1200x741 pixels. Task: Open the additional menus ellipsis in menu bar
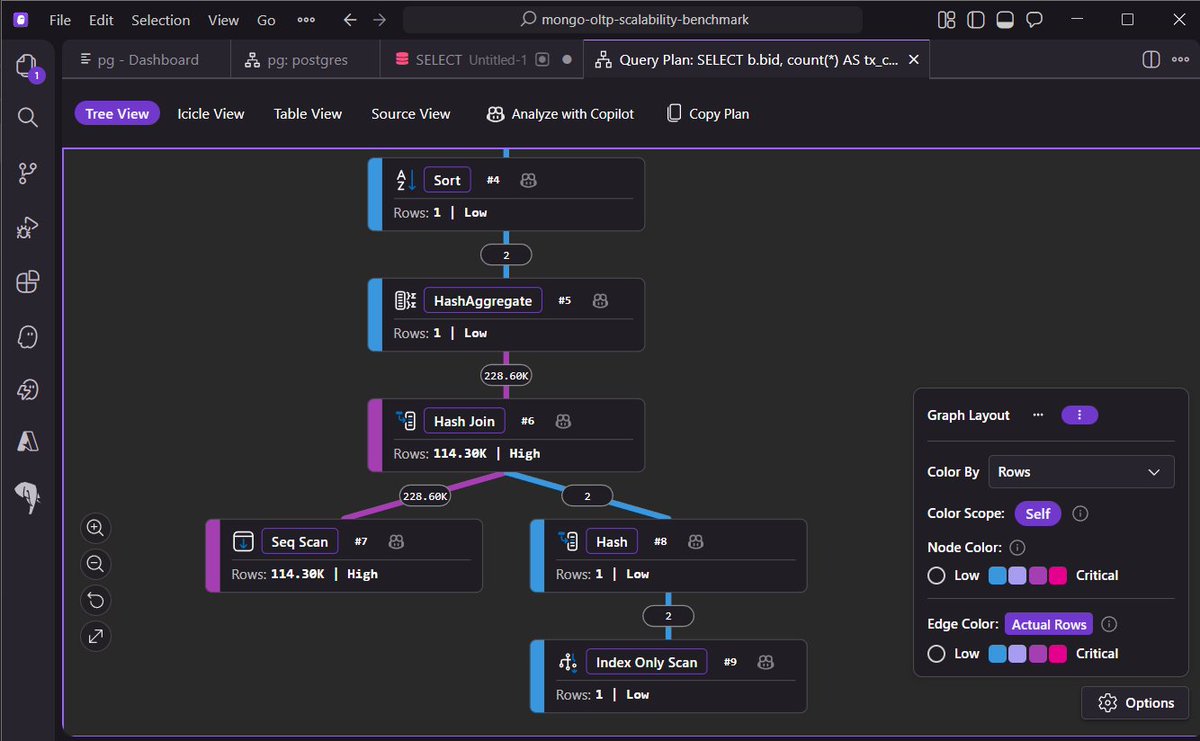[306, 20]
